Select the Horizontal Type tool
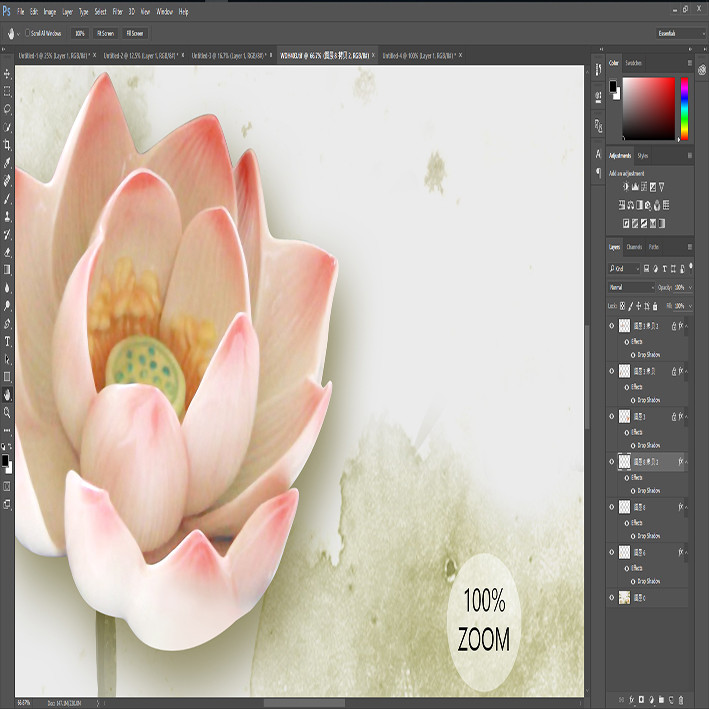Viewport: 709px width, 709px height. pos(7,341)
